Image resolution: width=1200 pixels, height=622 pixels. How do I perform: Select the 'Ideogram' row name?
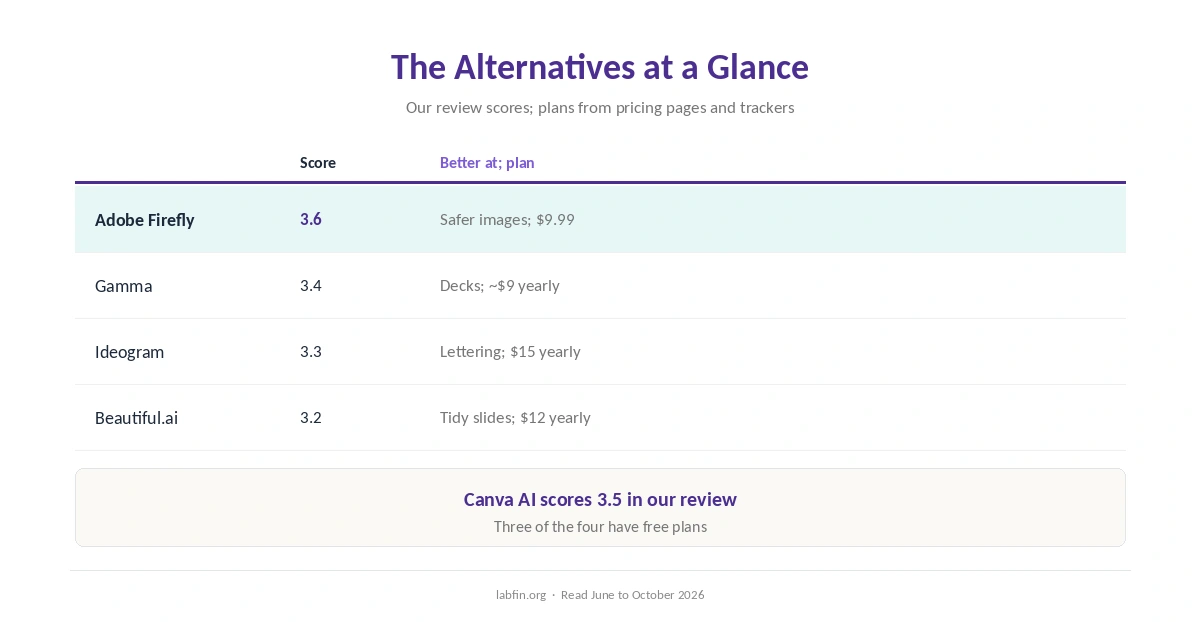point(129,352)
